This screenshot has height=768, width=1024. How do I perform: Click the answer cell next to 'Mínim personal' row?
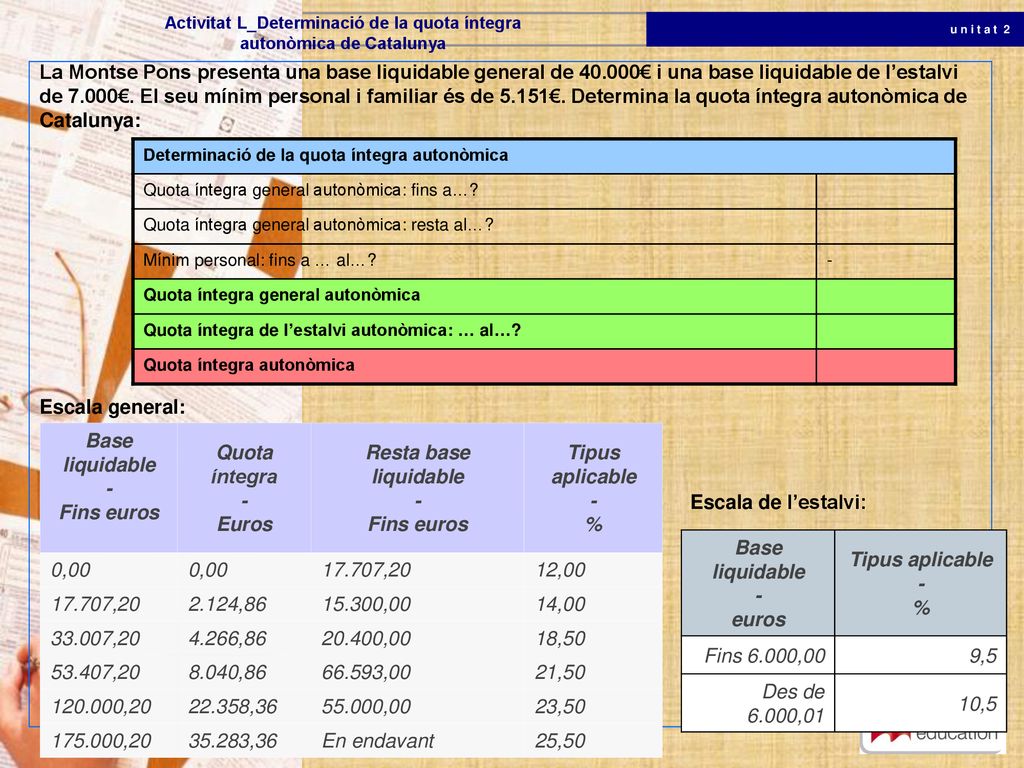(x=886, y=261)
